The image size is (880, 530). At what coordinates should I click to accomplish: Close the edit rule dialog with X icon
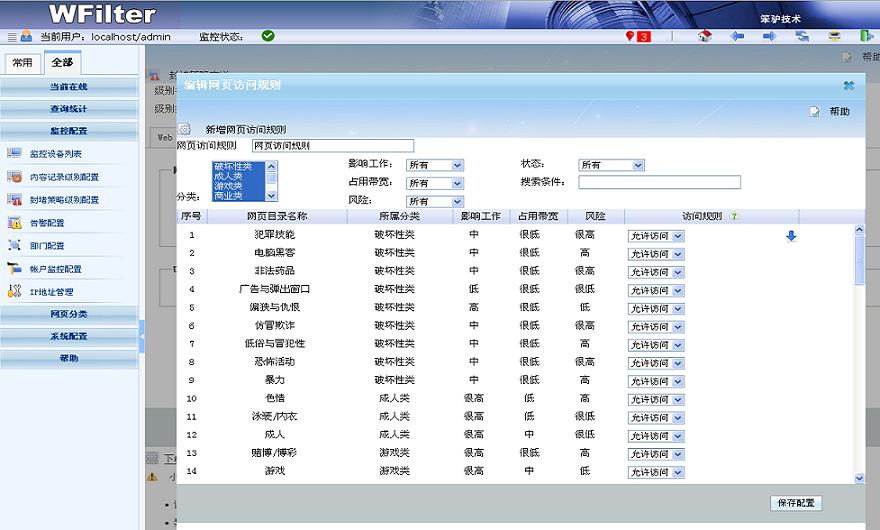[848, 86]
